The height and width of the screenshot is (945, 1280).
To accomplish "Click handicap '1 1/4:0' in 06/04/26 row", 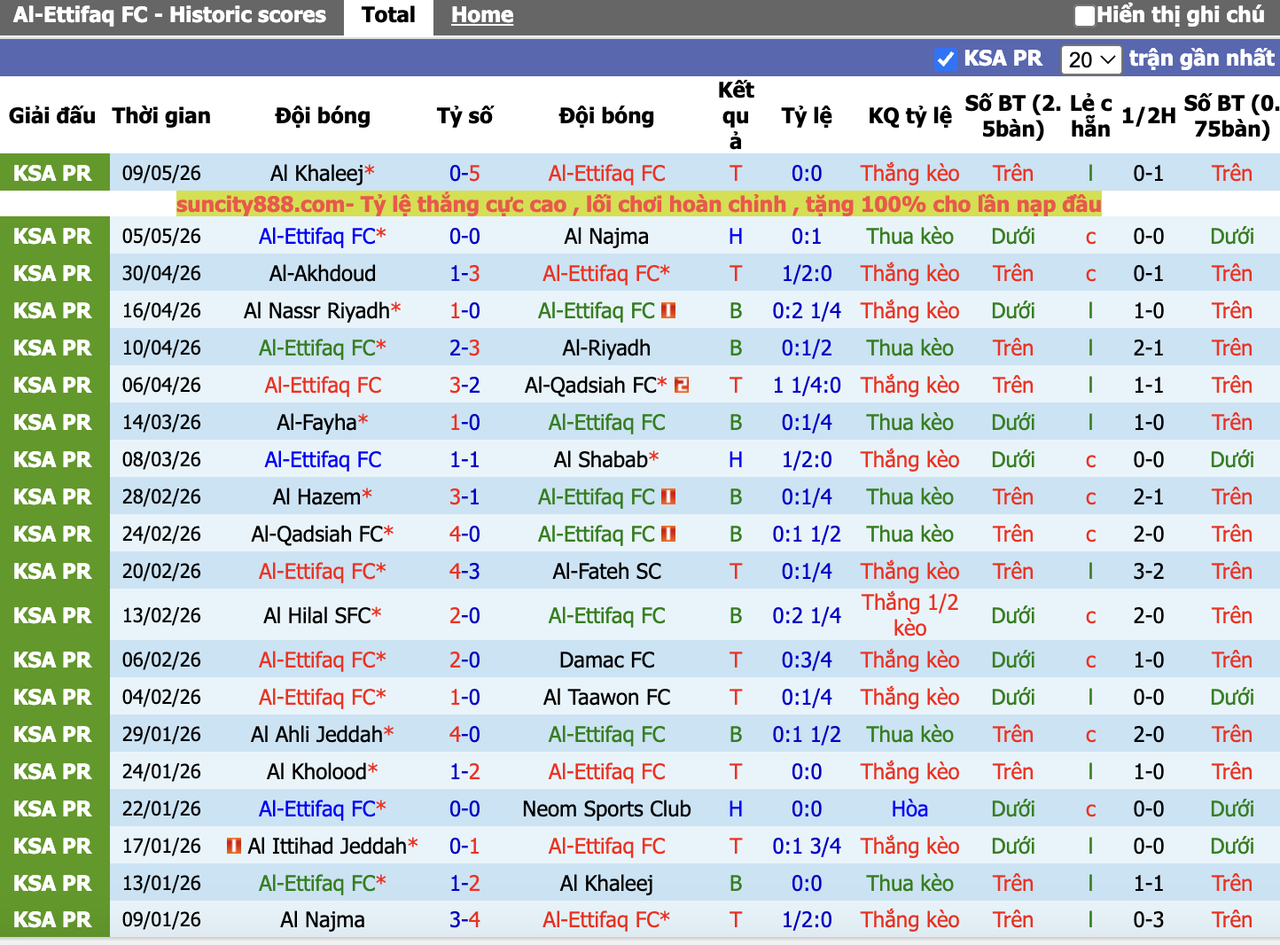I will coord(807,385).
